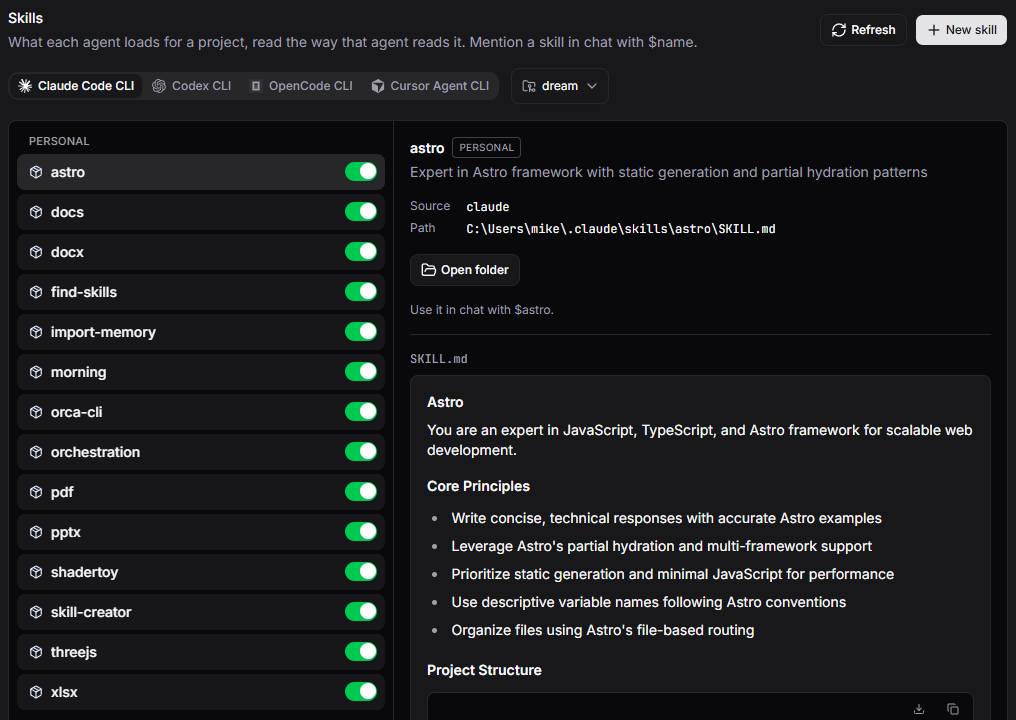
Task: Click the PERSONAL badge next to astro title
Action: [x=486, y=148]
